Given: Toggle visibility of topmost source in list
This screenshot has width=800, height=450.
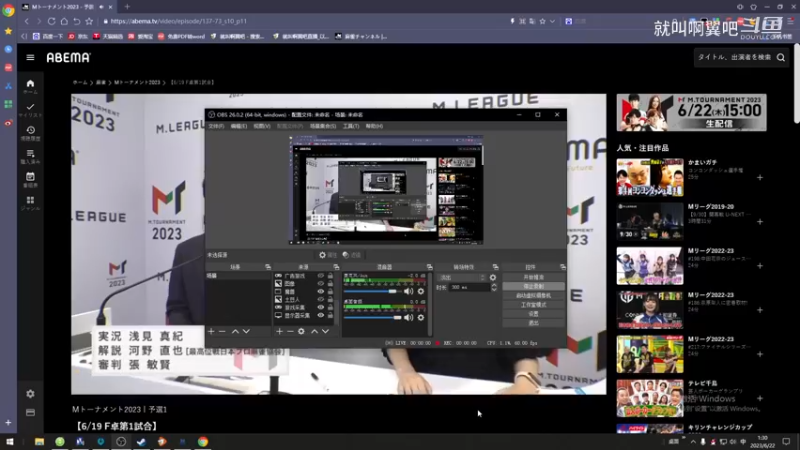Looking at the screenshot, I should pos(320,276).
